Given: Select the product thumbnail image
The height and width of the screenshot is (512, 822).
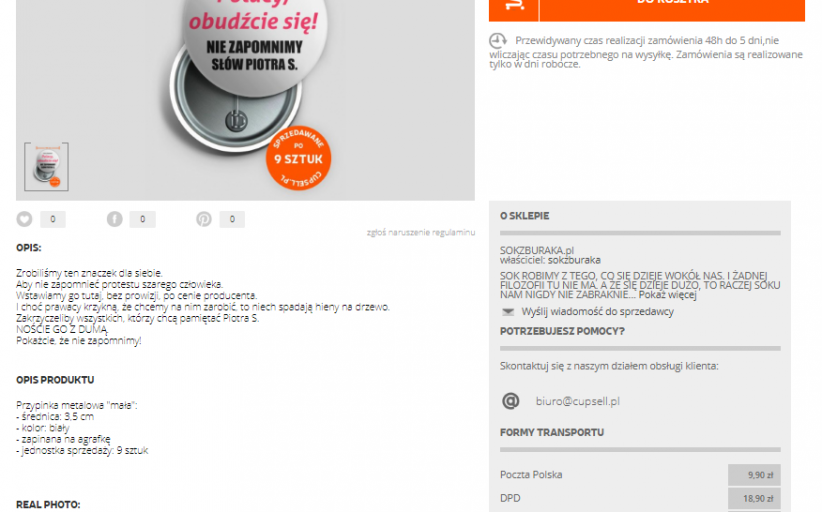Looking at the screenshot, I should pyautogui.click(x=46, y=167).
